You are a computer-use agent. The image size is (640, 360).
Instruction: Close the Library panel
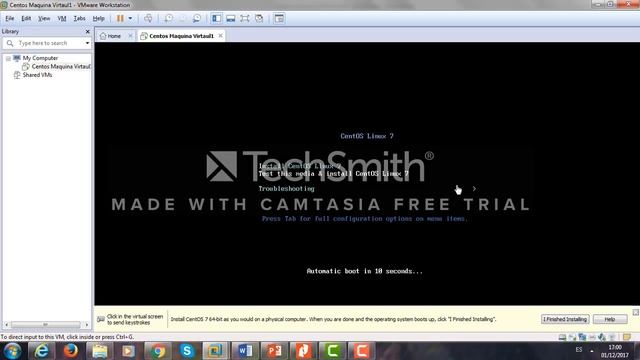coord(87,31)
